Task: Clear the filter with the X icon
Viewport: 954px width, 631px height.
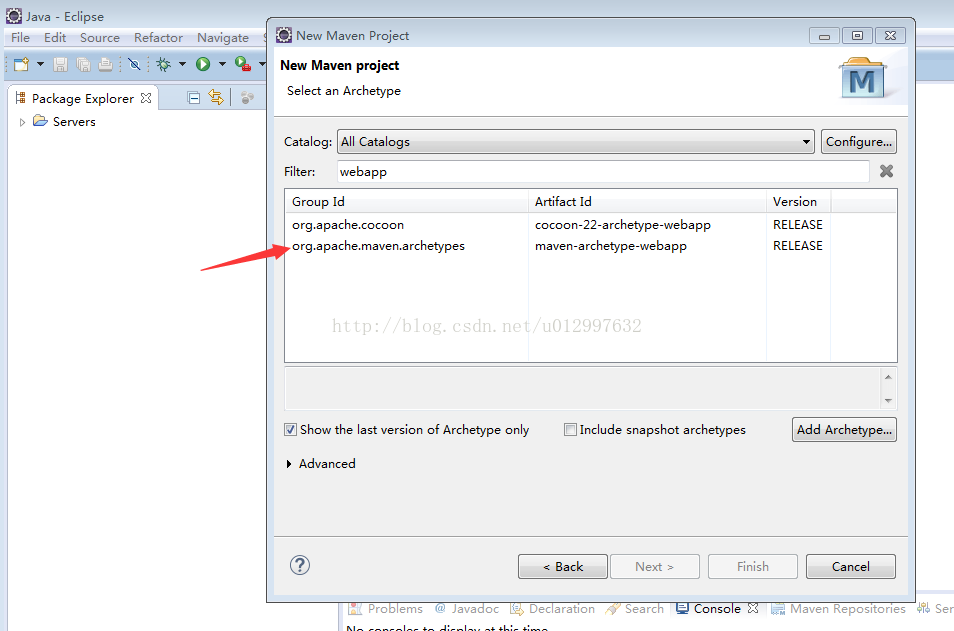Action: [x=886, y=172]
